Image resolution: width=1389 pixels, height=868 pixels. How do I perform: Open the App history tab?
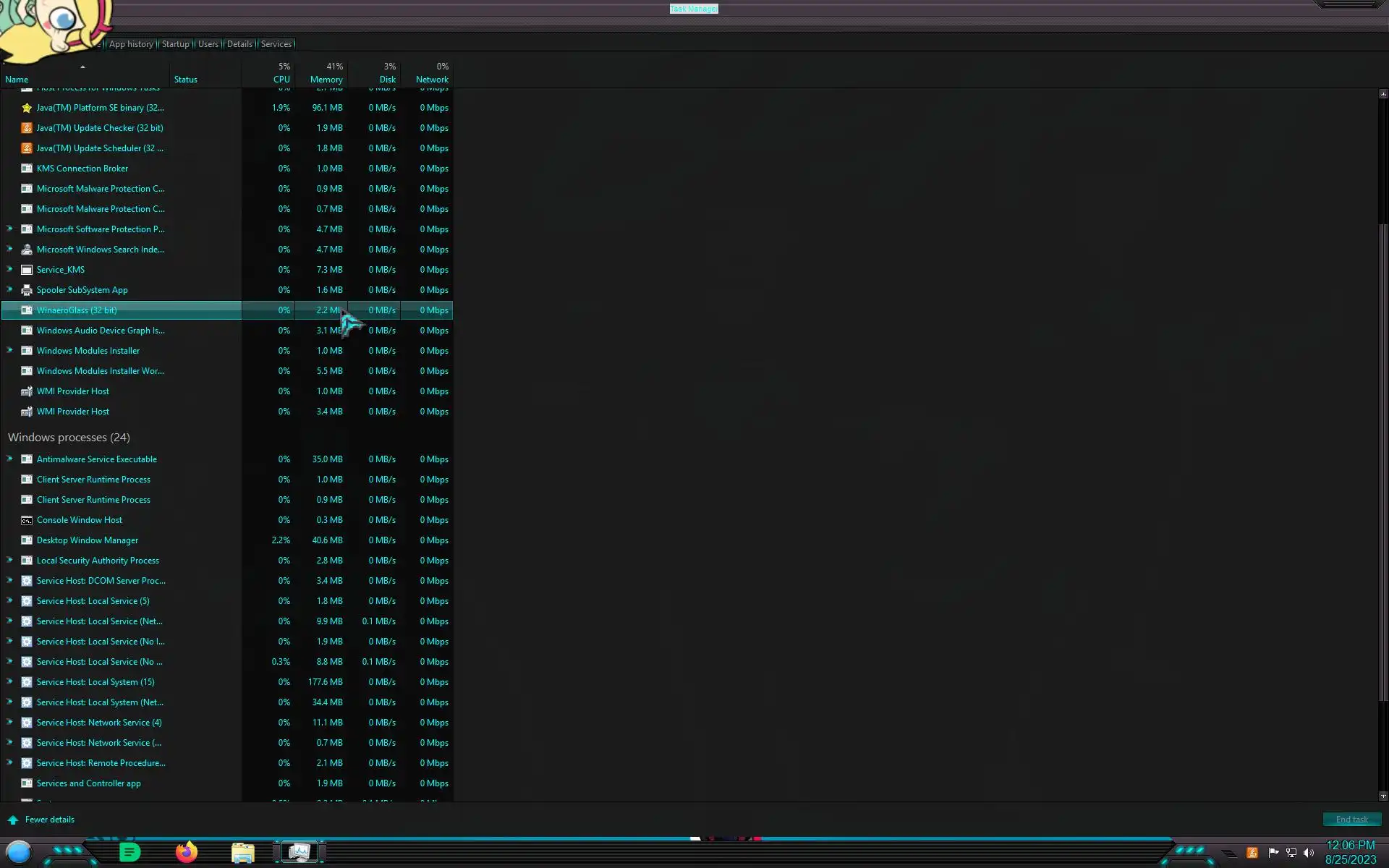131,44
